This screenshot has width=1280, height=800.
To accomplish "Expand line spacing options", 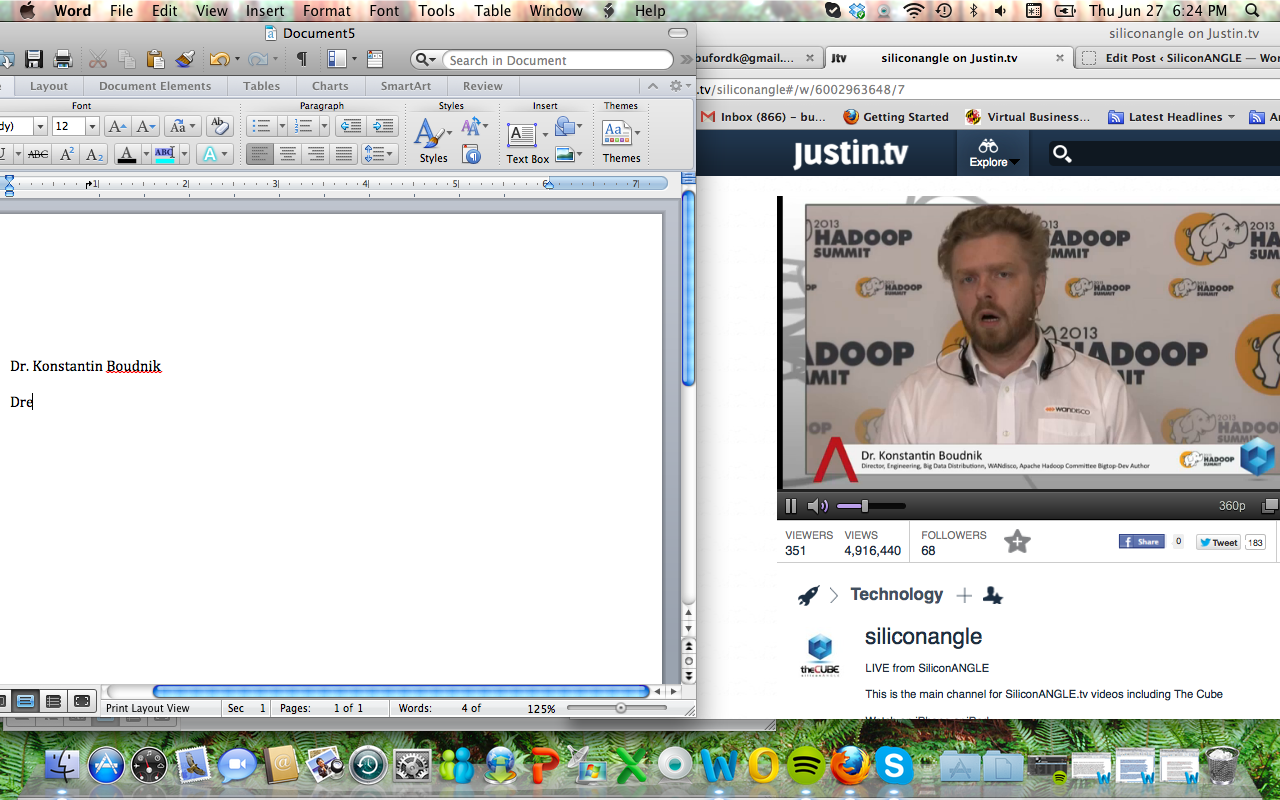I will tap(379, 154).
